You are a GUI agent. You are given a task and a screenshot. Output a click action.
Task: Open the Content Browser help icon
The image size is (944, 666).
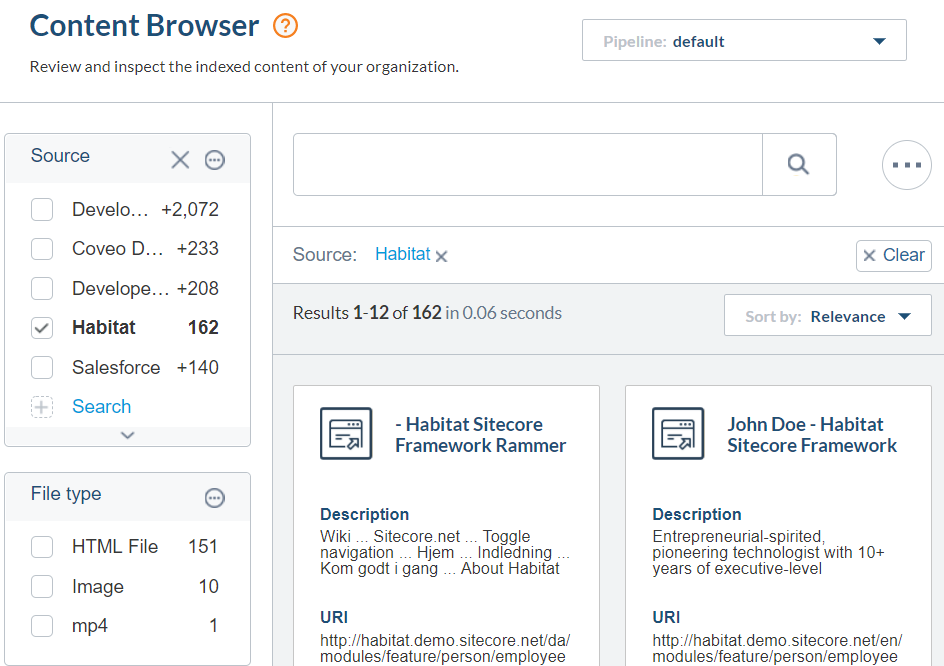point(286,25)
